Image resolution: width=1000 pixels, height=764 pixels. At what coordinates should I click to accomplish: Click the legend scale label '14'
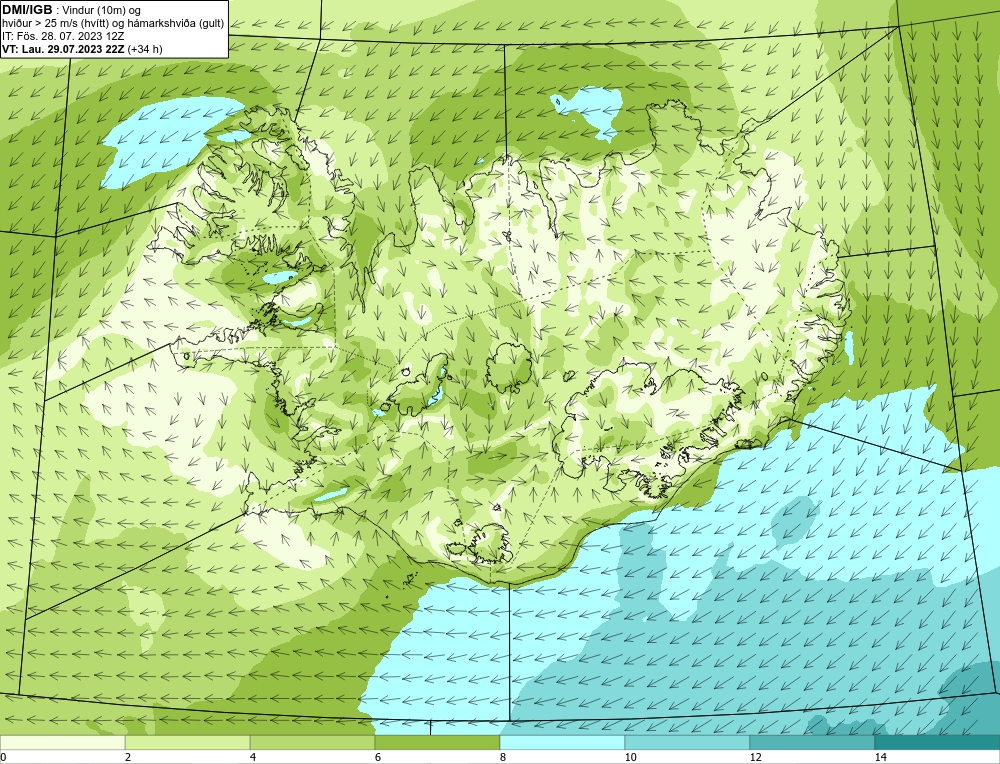pyautogui.click(x=880, y=757)
